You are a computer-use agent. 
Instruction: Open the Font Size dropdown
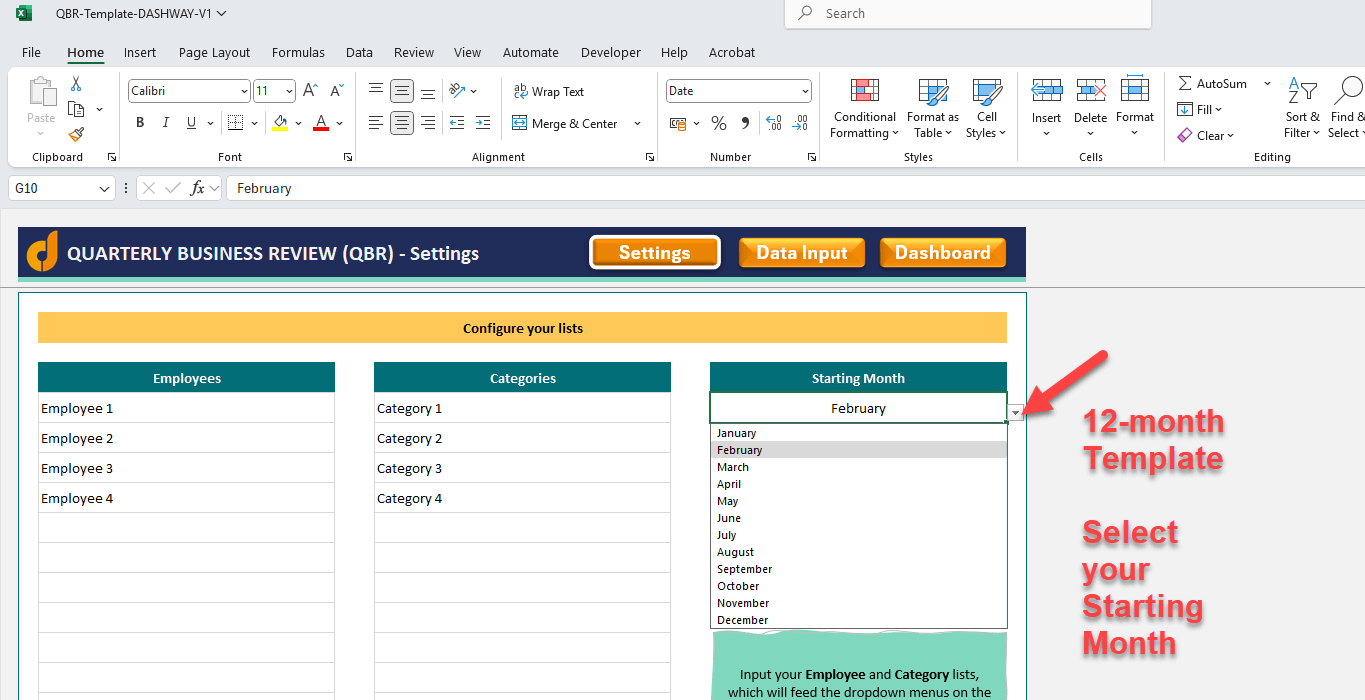pos(290,90)
